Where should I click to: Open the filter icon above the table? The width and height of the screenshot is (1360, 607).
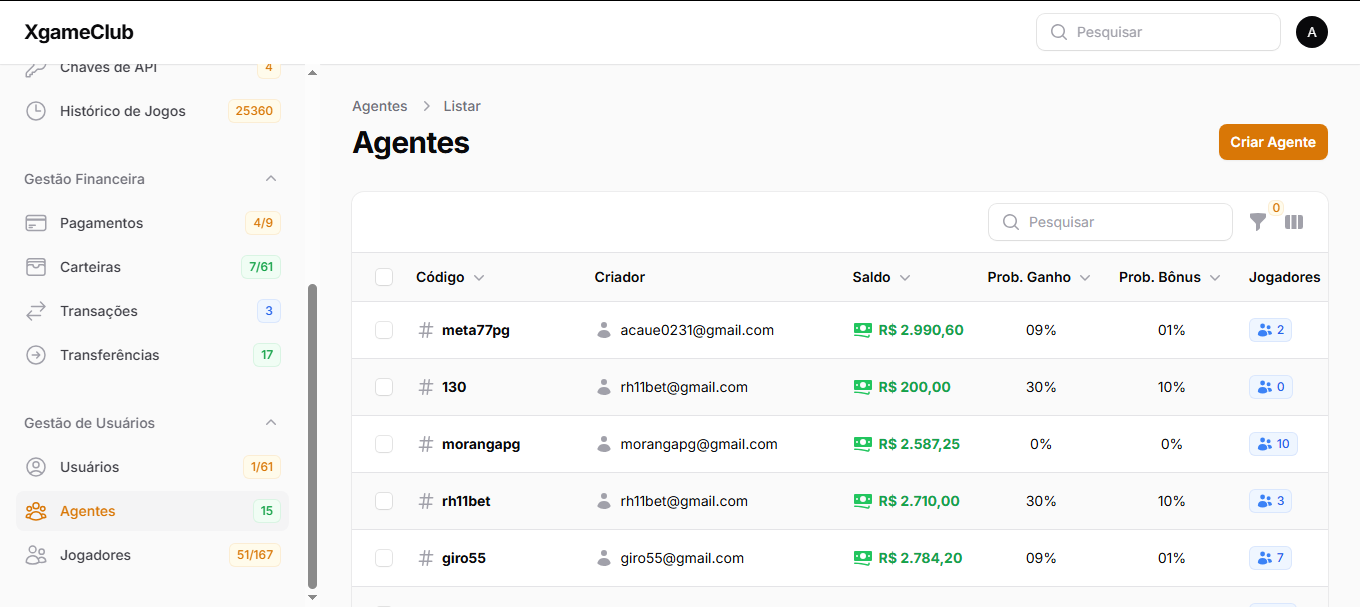[x=1258, y=222]
